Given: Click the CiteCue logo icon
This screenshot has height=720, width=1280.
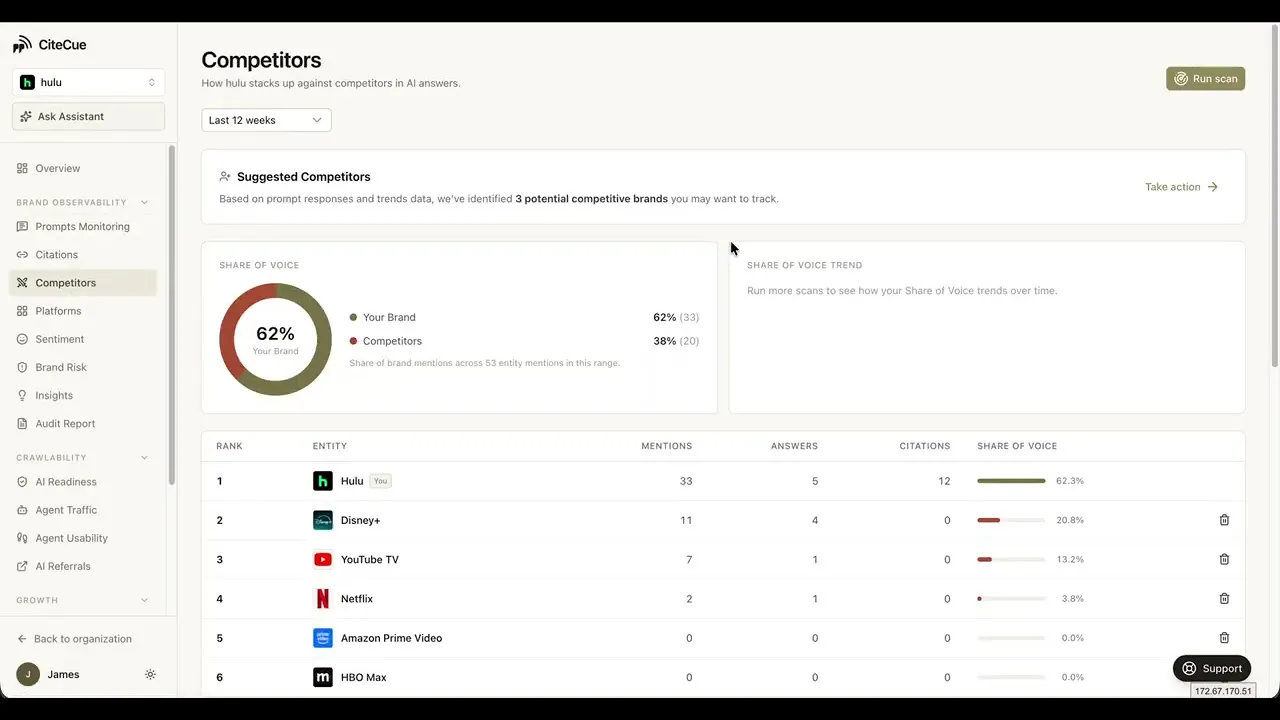Looking at the screenshot, I should pyautogui.click(x=22, y=45).
